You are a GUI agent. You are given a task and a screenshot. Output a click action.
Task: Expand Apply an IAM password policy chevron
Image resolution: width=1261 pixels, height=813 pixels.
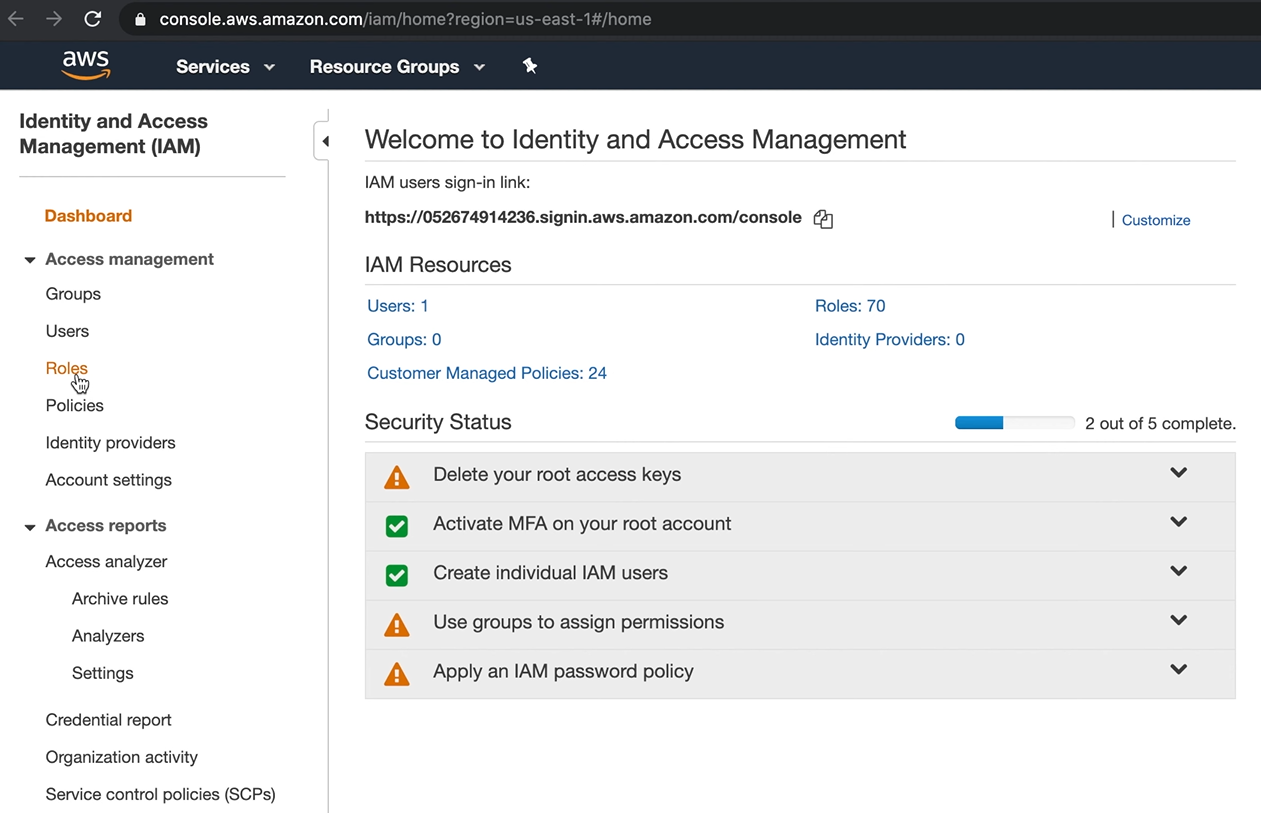tap(1178, 670)
